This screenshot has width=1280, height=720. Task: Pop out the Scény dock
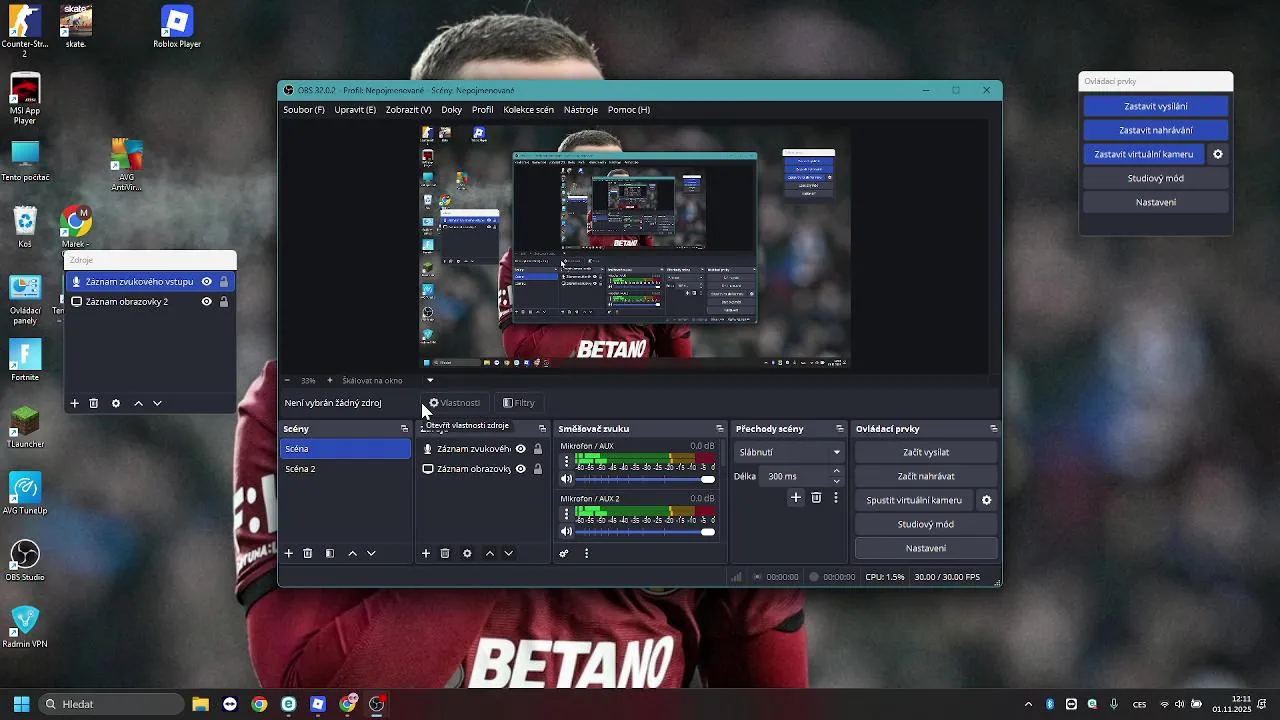tap(404, 429)
